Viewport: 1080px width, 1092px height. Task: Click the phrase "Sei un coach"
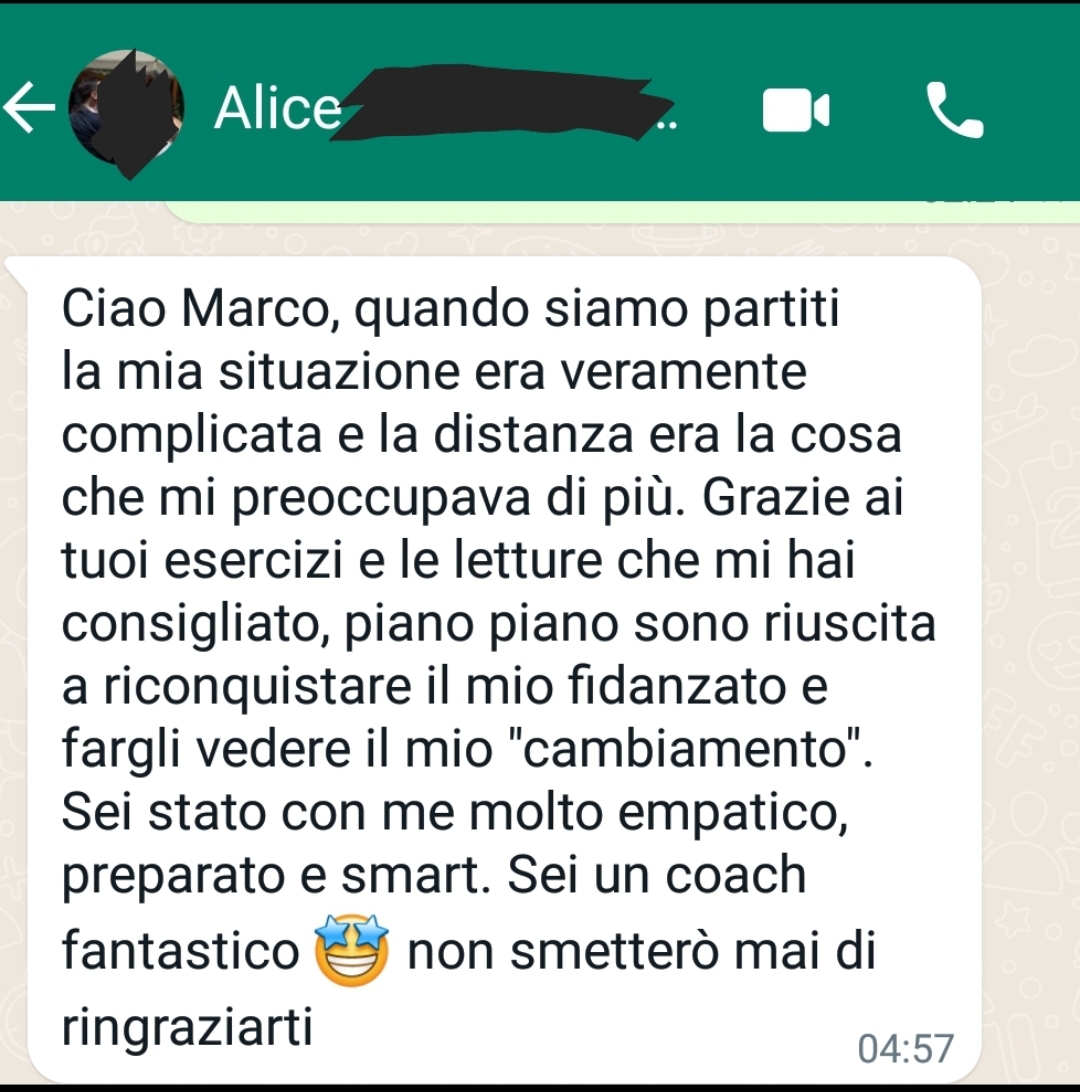[x=657, y=875]
